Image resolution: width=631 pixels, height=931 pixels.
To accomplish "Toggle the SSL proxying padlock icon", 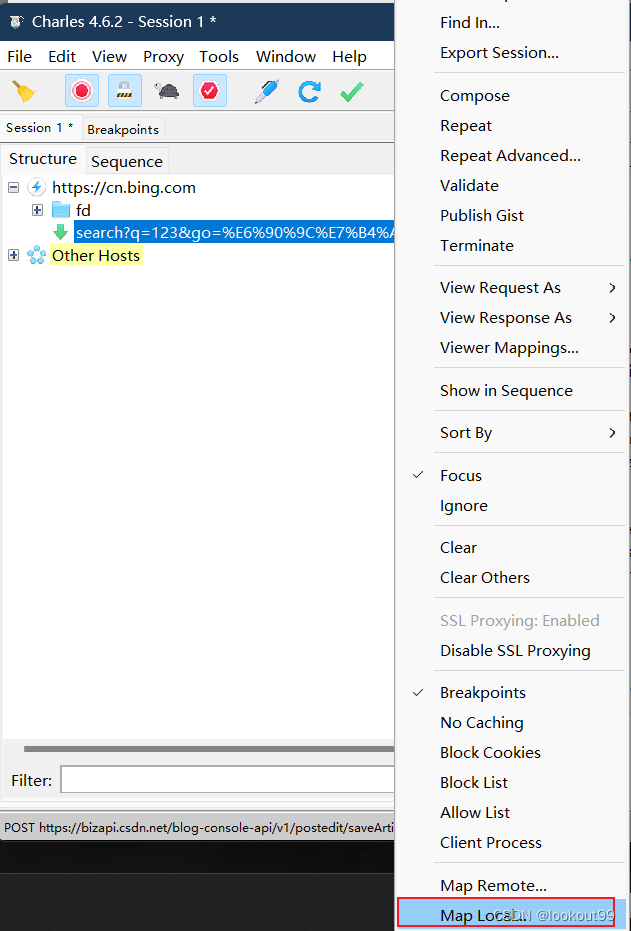I will click(x=125, y=91).
